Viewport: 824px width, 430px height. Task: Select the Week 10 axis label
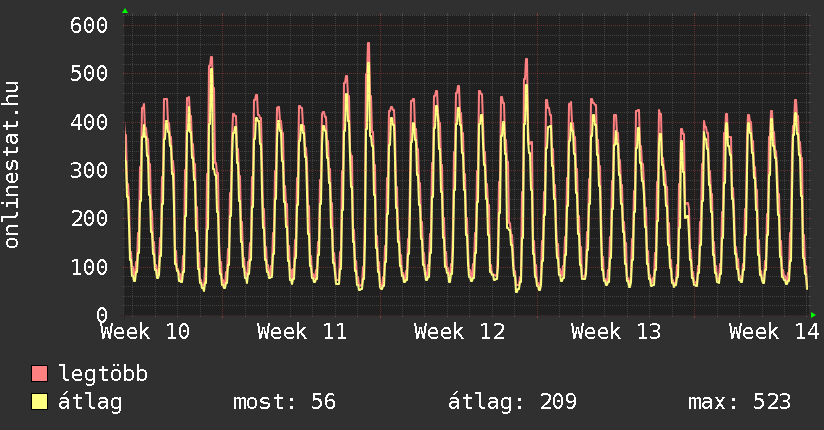[145, 332]
